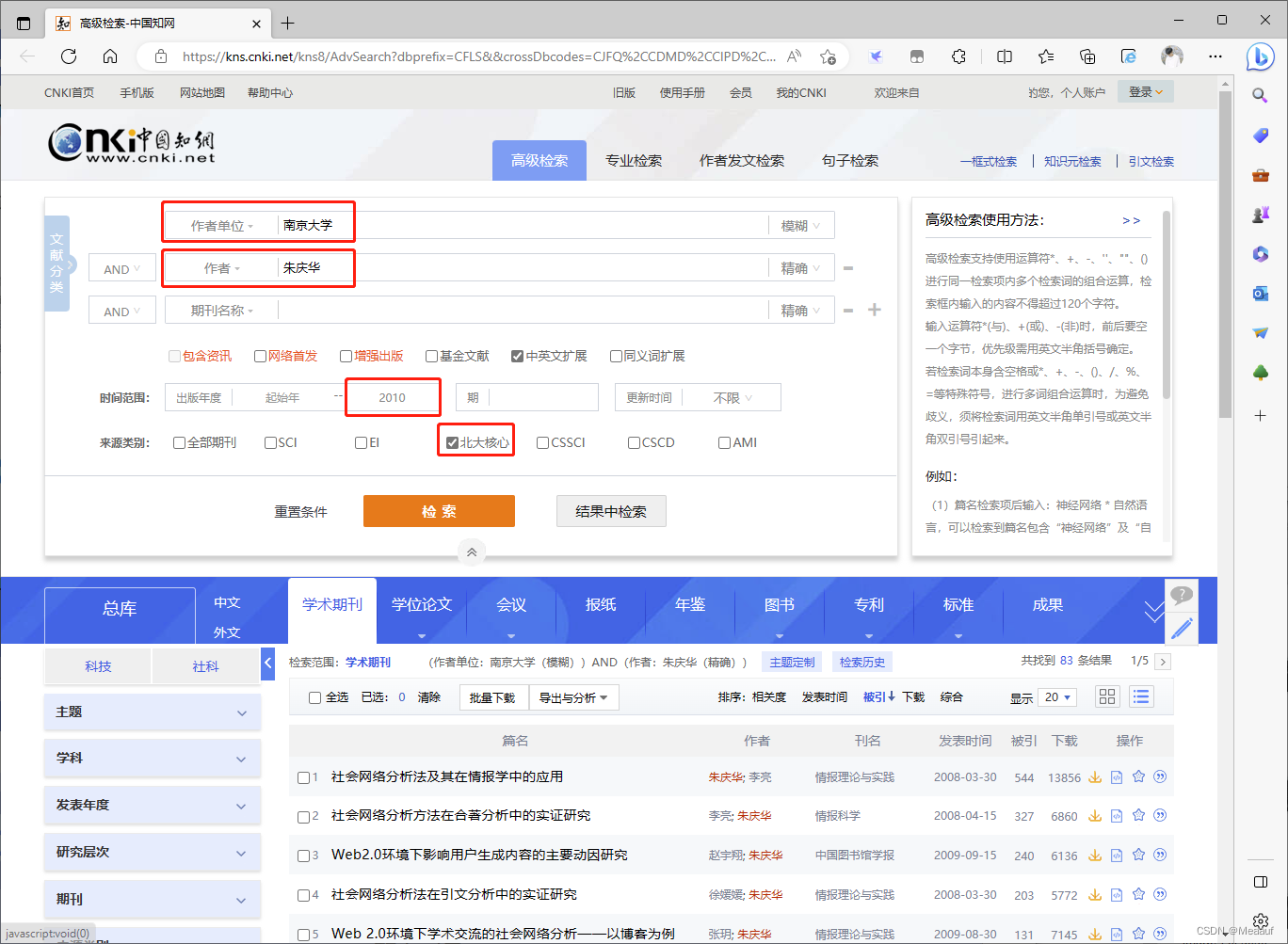This screenshot has width=1288, height=944.
Task: Switch to 作者发文检索 tab
Action: 742,161
